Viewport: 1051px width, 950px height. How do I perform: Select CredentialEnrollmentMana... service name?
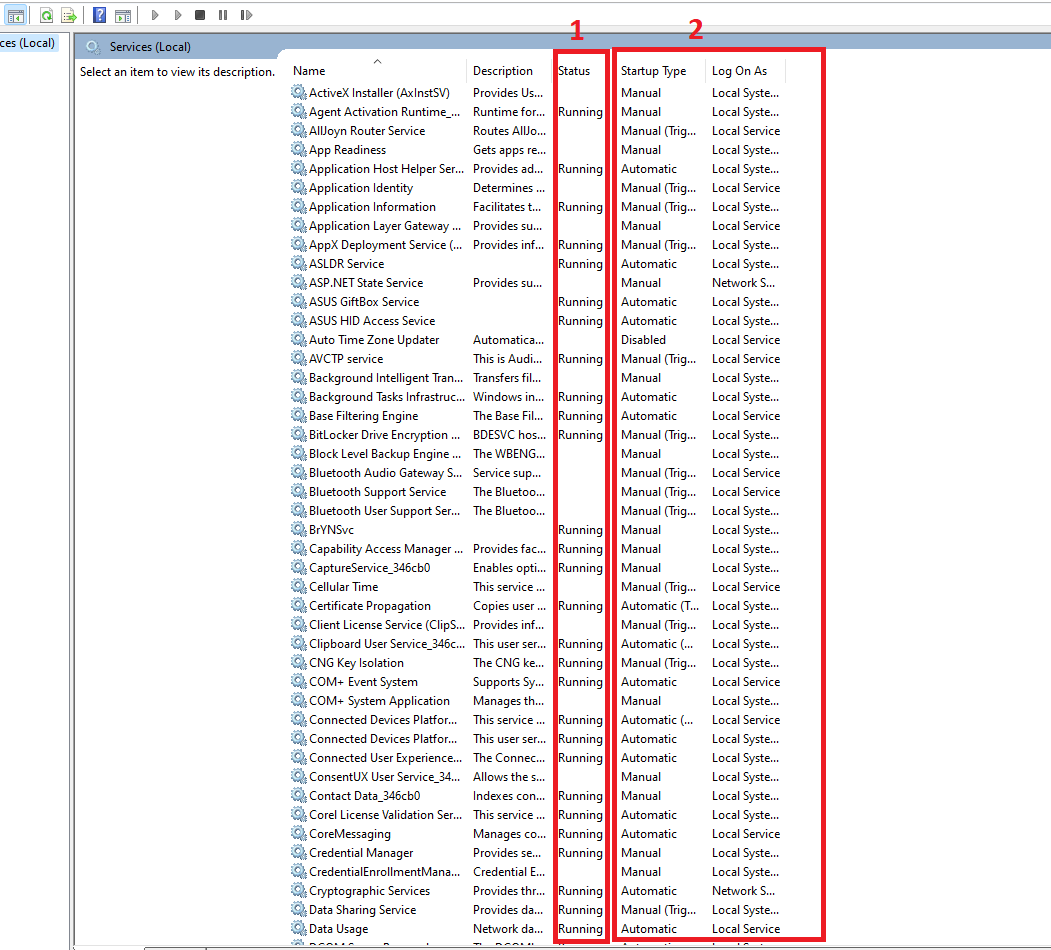click(x=385, y=872)
